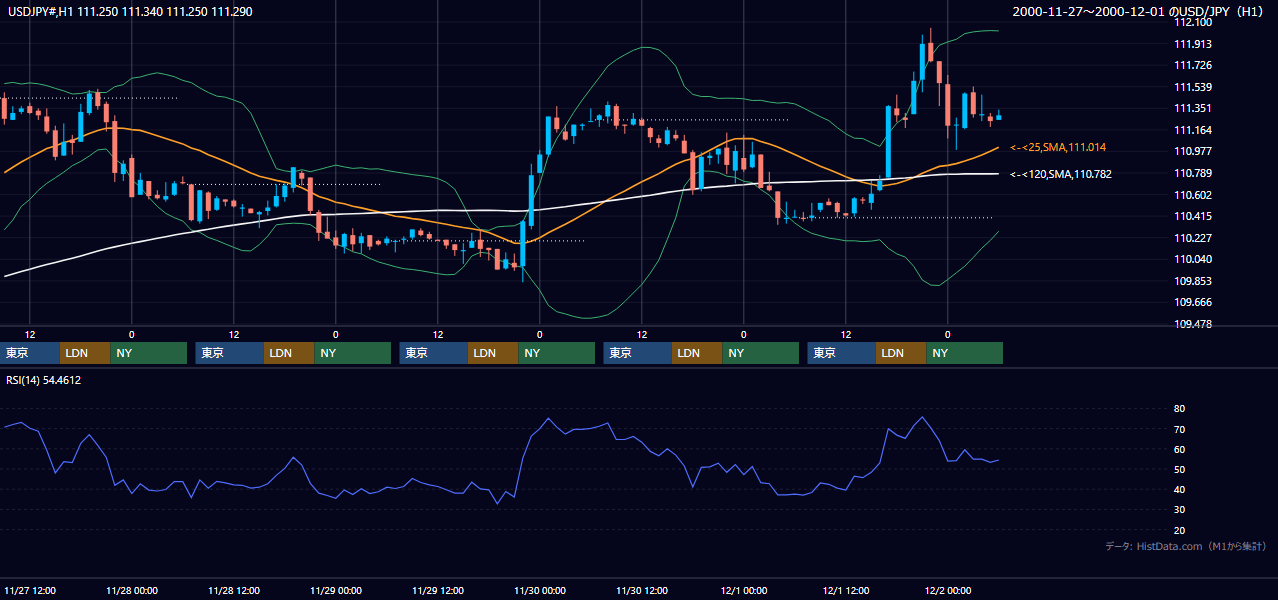Click the 120 SMA label reading 110.782
The height and width of the screenshot is (600, 1278).
point(1060,174)
